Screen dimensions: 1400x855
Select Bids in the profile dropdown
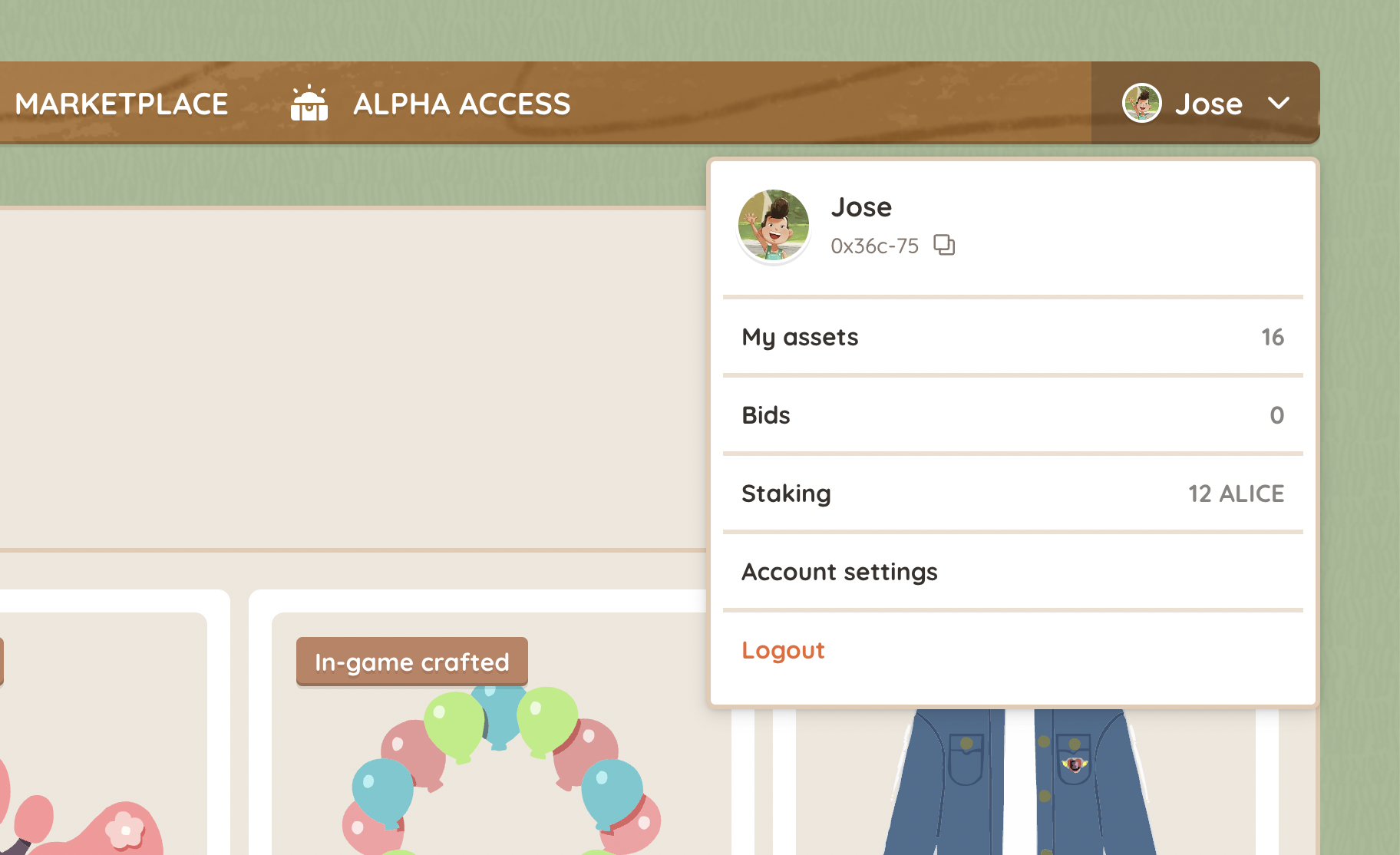point(766,415)
